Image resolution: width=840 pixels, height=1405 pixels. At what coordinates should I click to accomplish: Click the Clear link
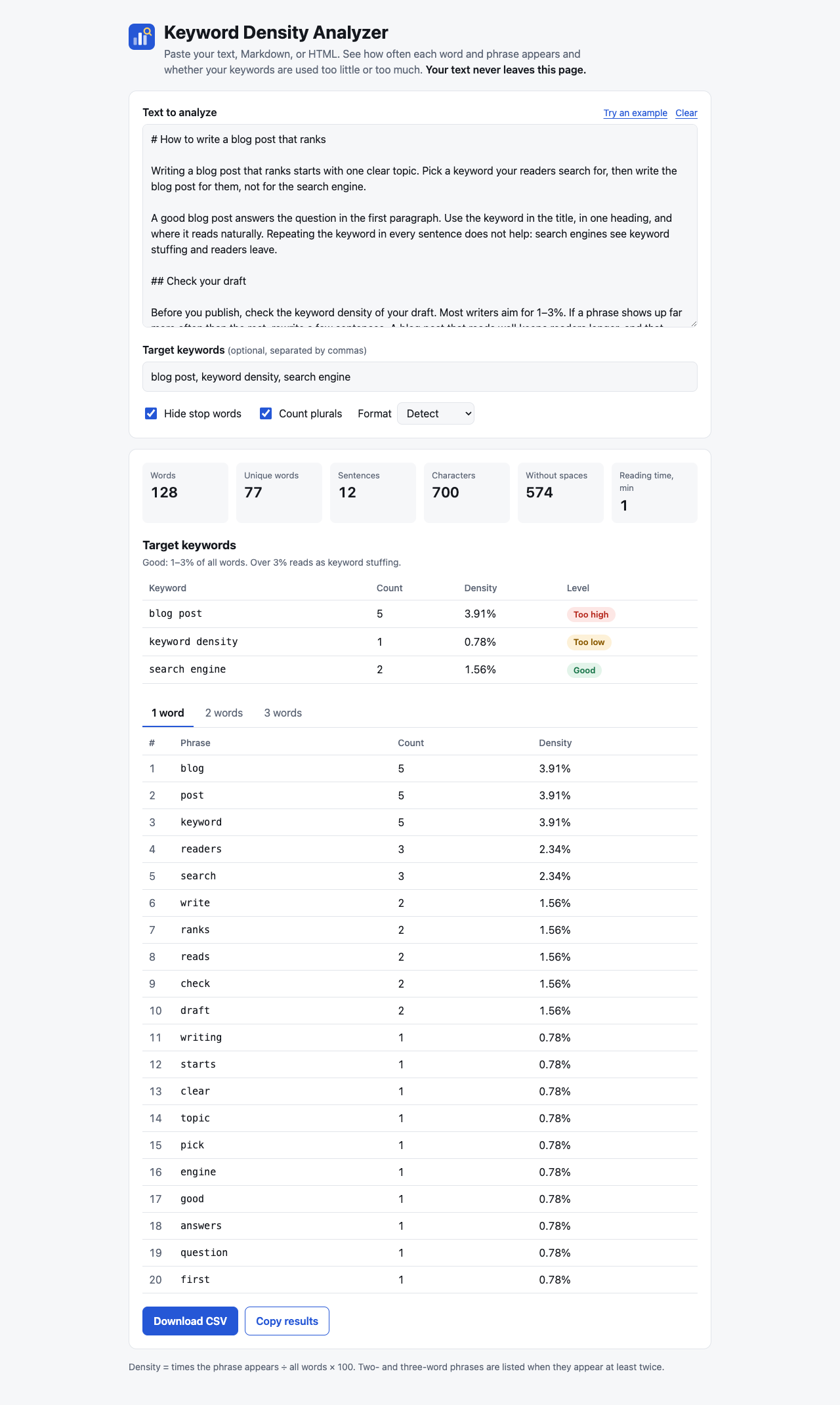coord(686,113)
